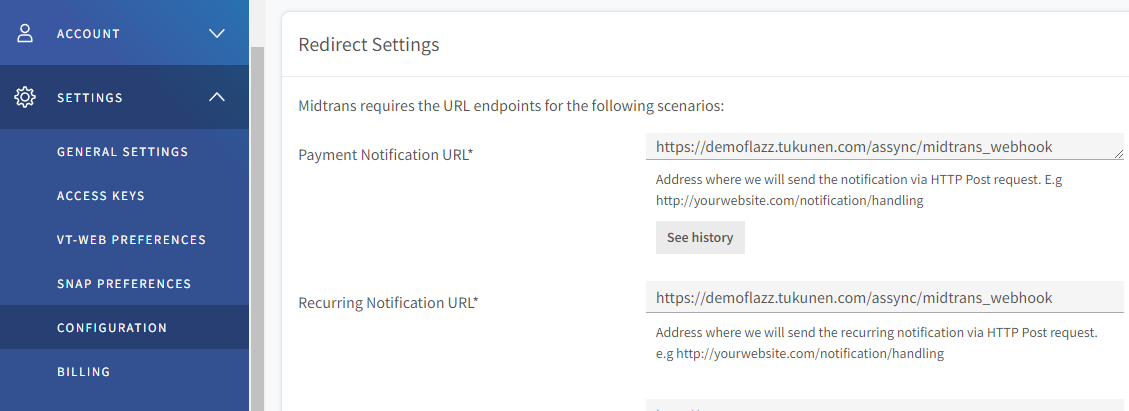
Task: Click the Recurring Notification URL label
Action: [388, 303]
